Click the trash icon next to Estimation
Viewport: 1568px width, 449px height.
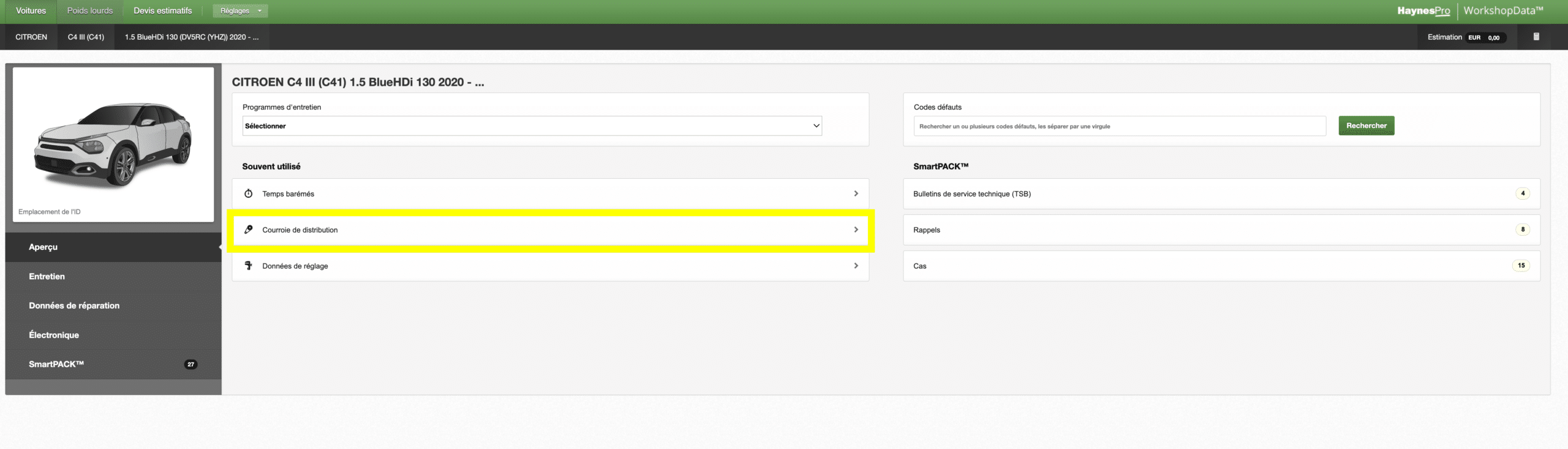[x=1536, y=37]
